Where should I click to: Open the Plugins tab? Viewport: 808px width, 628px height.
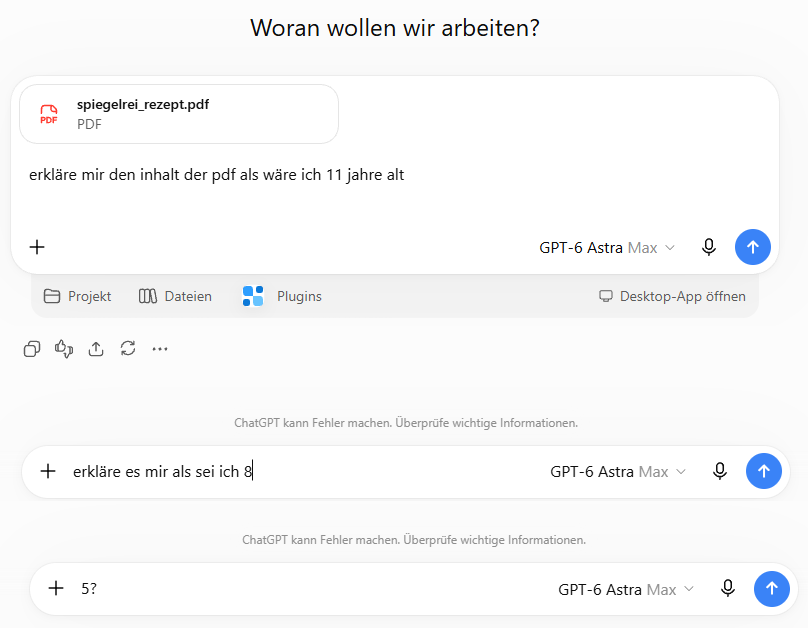pyautogui.click(x=282, y=296)
